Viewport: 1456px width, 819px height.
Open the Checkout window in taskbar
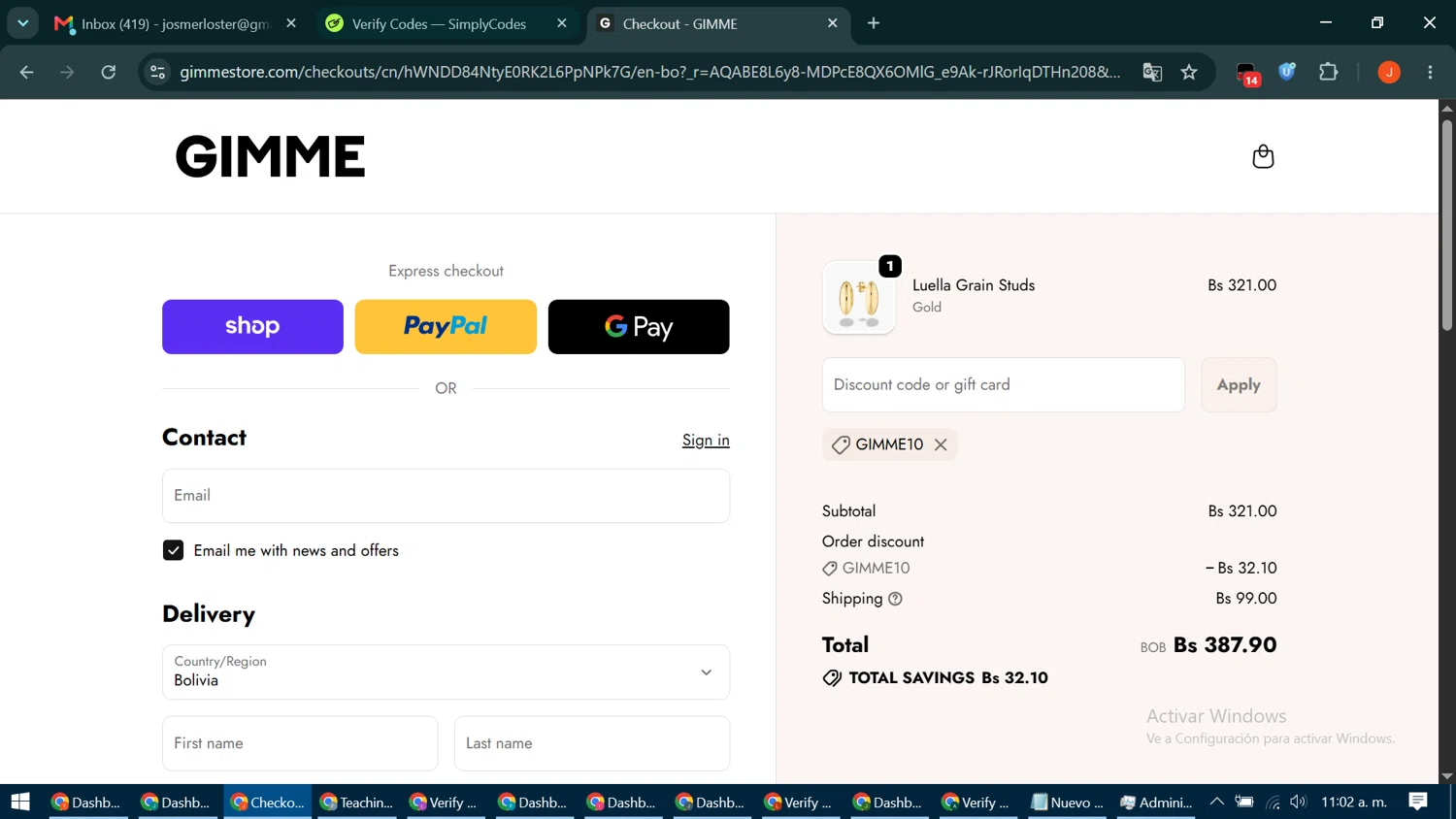click(268, 802)
